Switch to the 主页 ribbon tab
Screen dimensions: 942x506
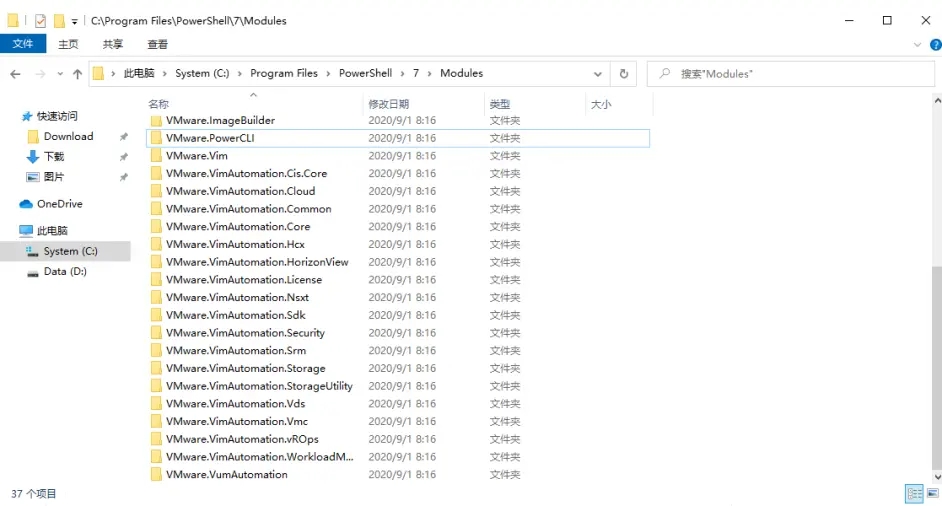tap(68, 44)
